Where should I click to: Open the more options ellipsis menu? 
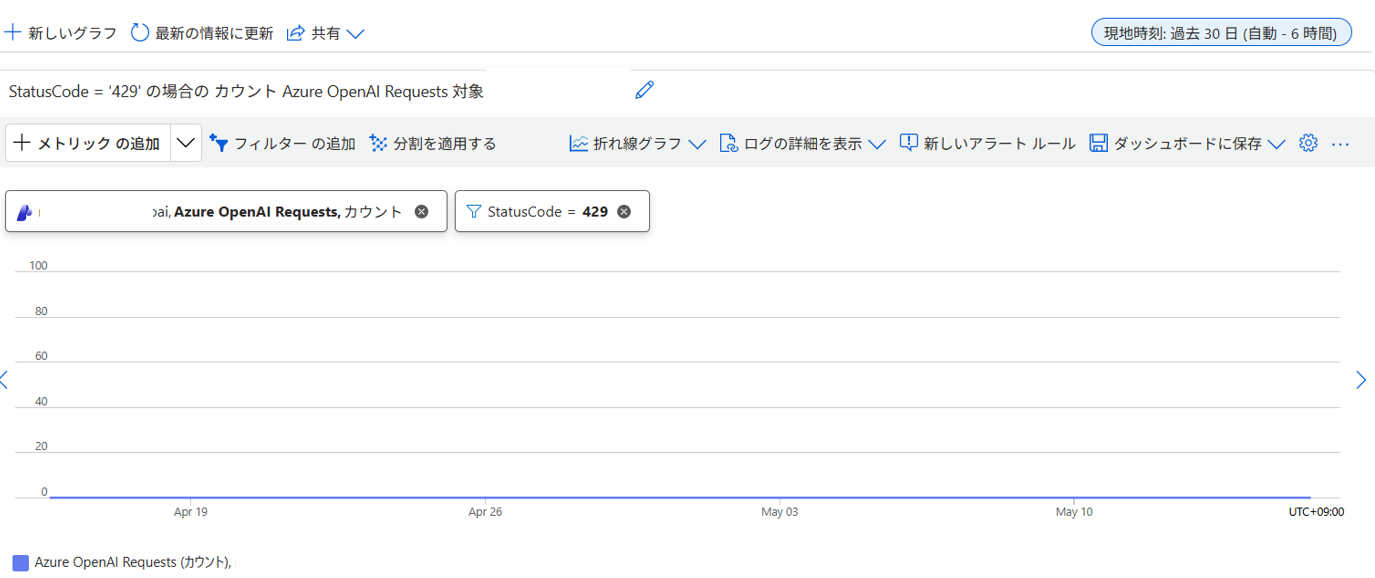[1341, 144]
